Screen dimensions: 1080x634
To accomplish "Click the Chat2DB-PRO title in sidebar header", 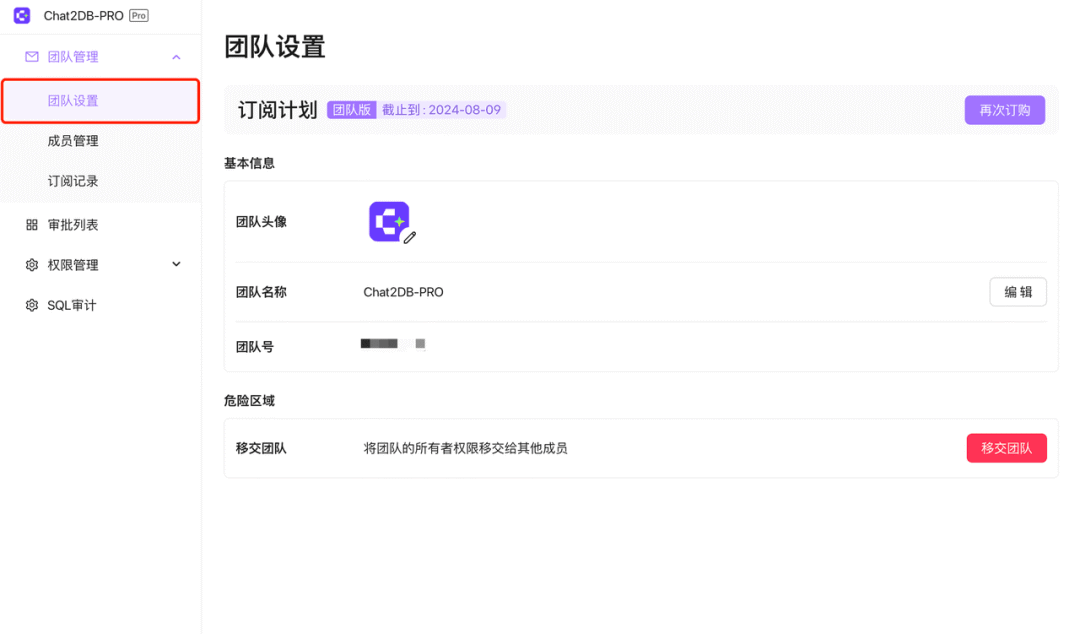I will tap(83, 15).
